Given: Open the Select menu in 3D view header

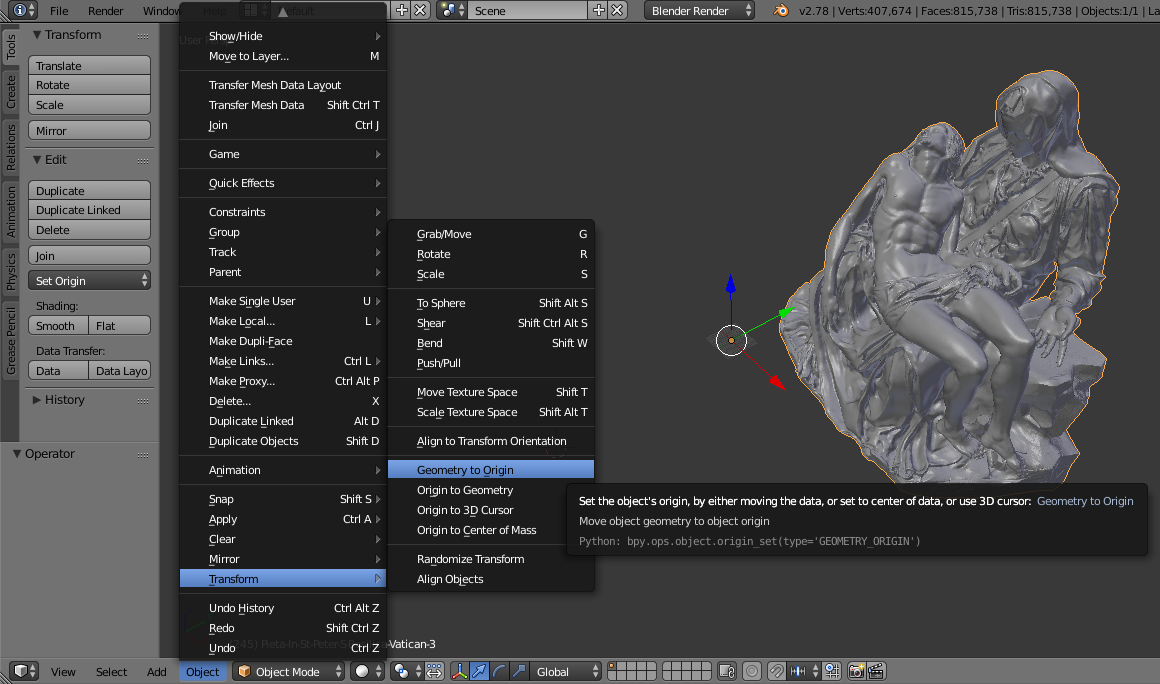Looking at the screenshot, I should [x=111, y=671].
